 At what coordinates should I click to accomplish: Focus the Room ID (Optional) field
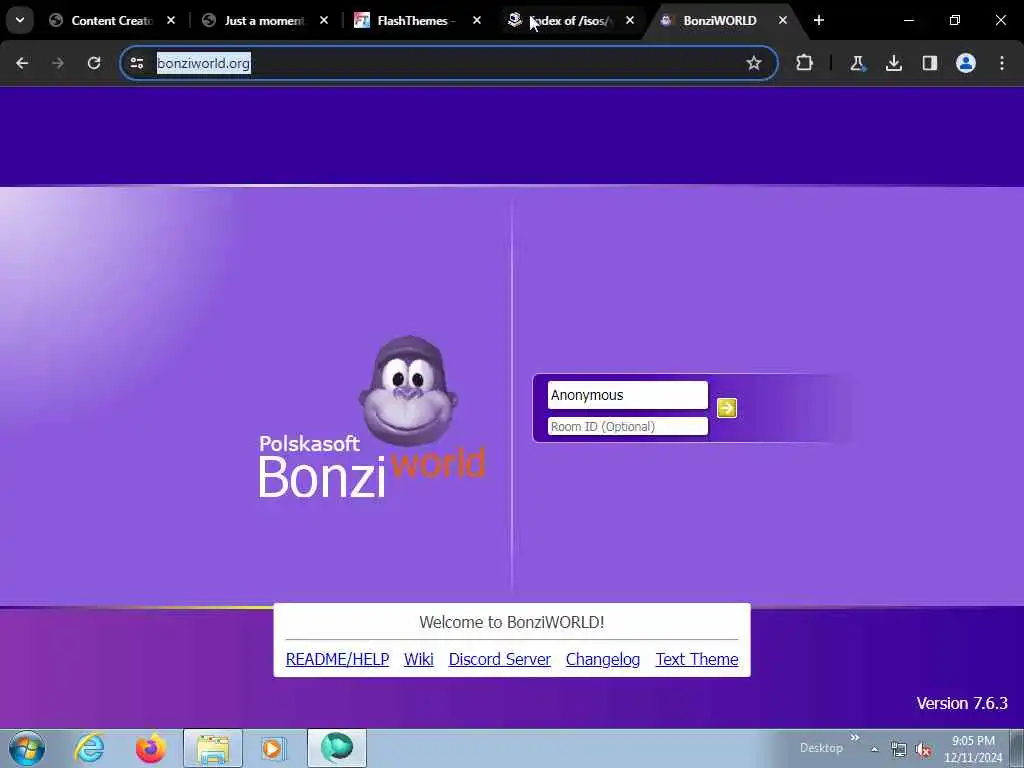pos(628,426)
